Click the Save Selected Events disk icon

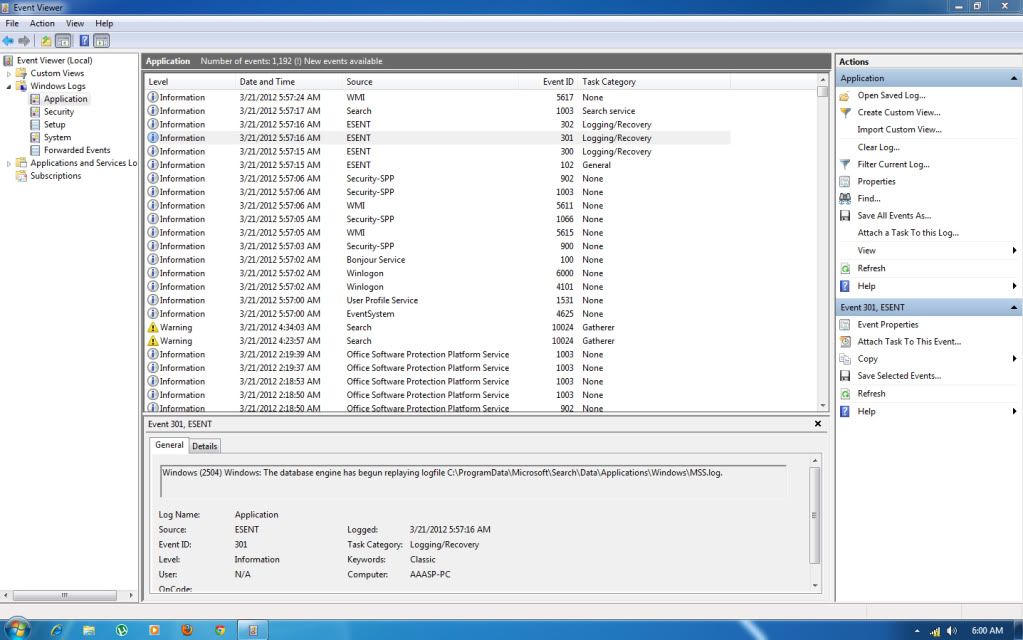click(845, 376)
